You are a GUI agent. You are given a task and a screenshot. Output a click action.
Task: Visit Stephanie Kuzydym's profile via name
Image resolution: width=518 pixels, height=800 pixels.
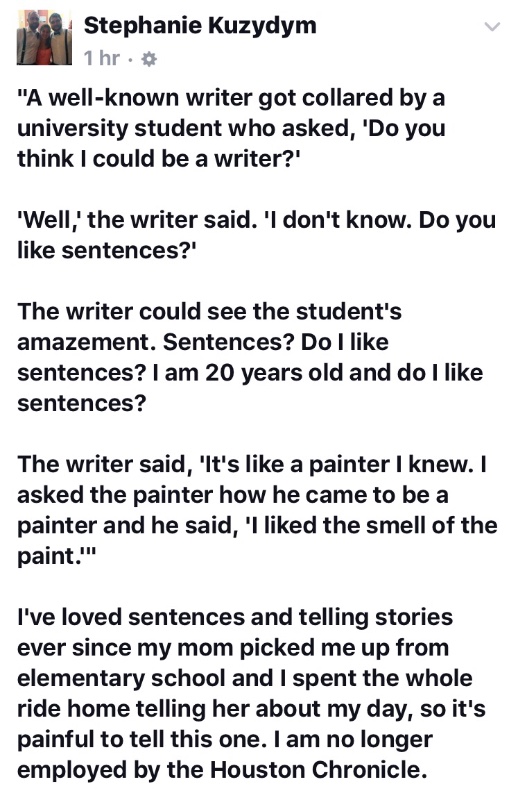pyautogui.click(x=200, y=25)
